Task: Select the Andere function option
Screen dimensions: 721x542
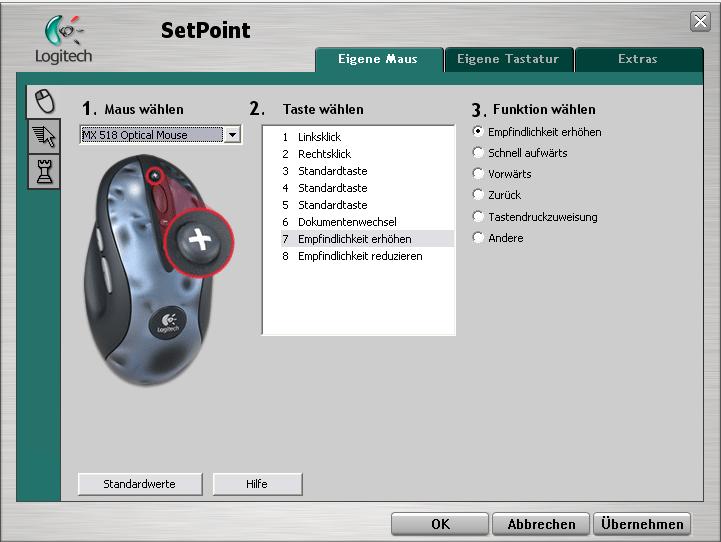Action: (x=478, y=237)
